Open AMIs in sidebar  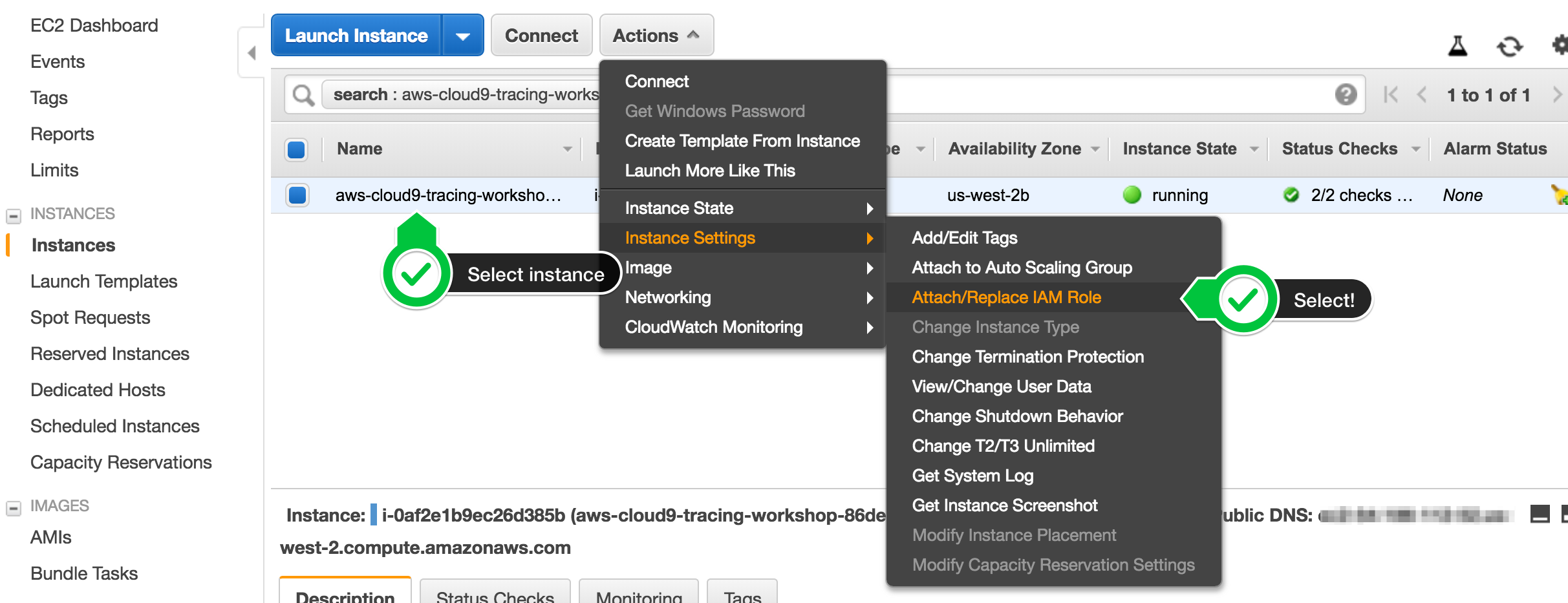[x=50, y=537]
